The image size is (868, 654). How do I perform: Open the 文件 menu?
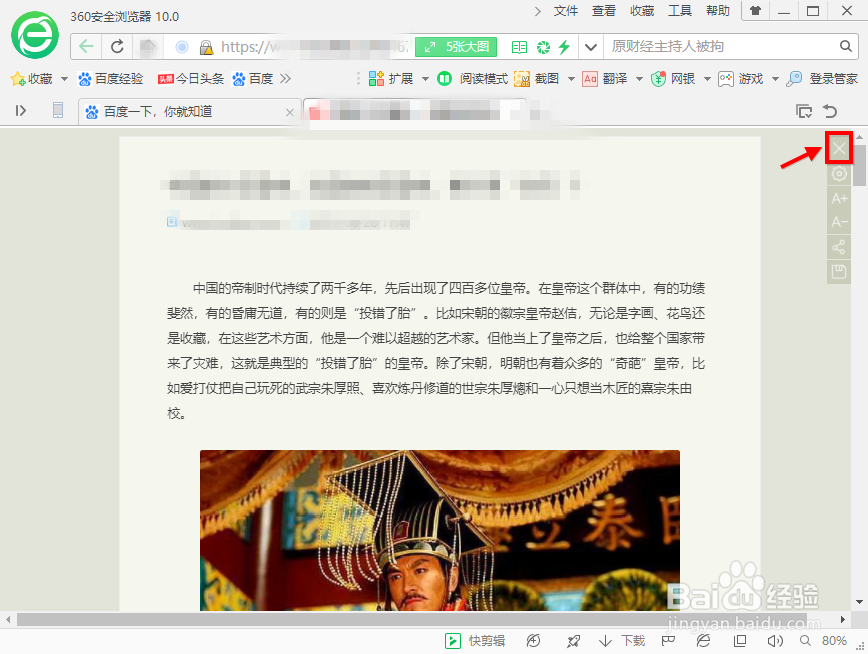pyautogui.click(x=566, y=11)
